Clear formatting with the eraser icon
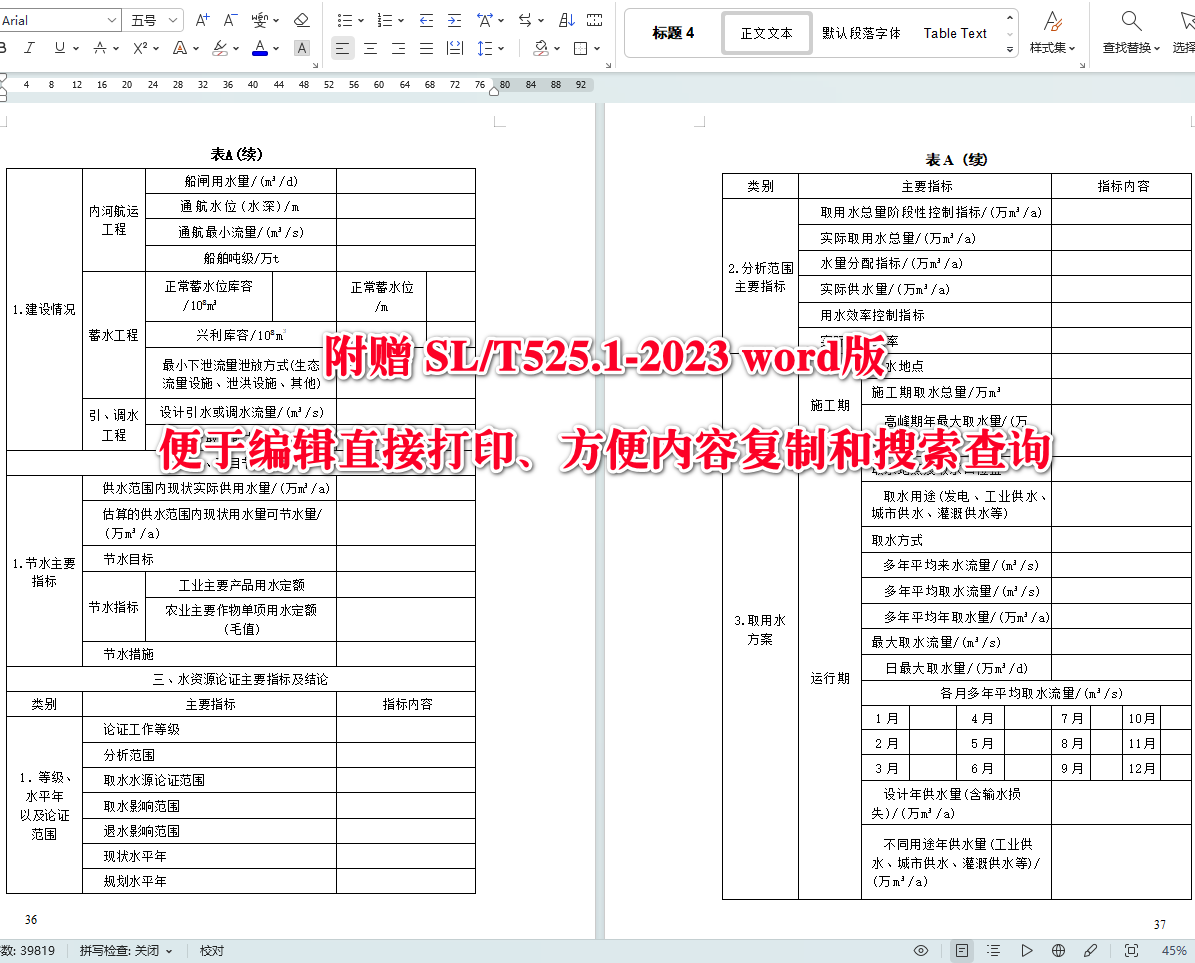1195x963 pixels. [304, 20]
